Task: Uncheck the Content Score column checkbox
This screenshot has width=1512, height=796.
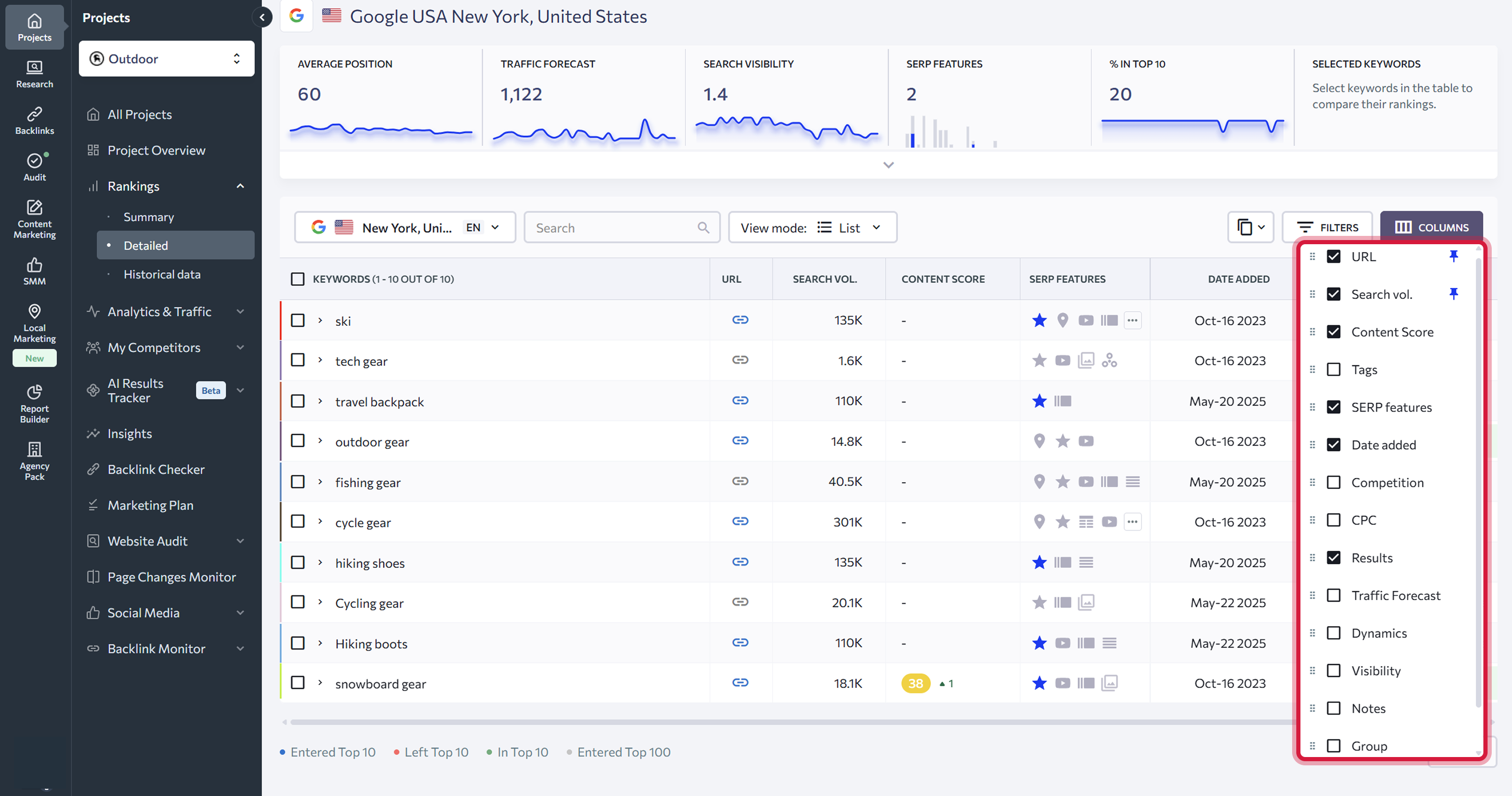Action: tap(1334, 331)
